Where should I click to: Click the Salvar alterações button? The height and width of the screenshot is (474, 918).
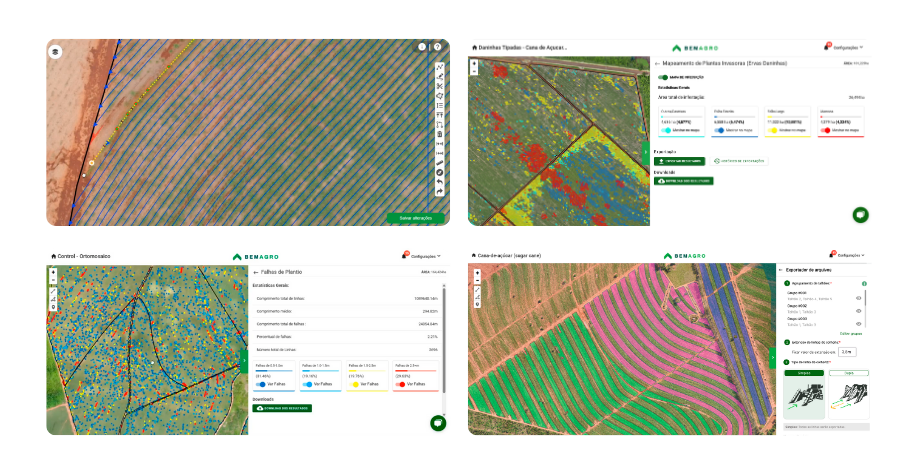tap(414, 217)
